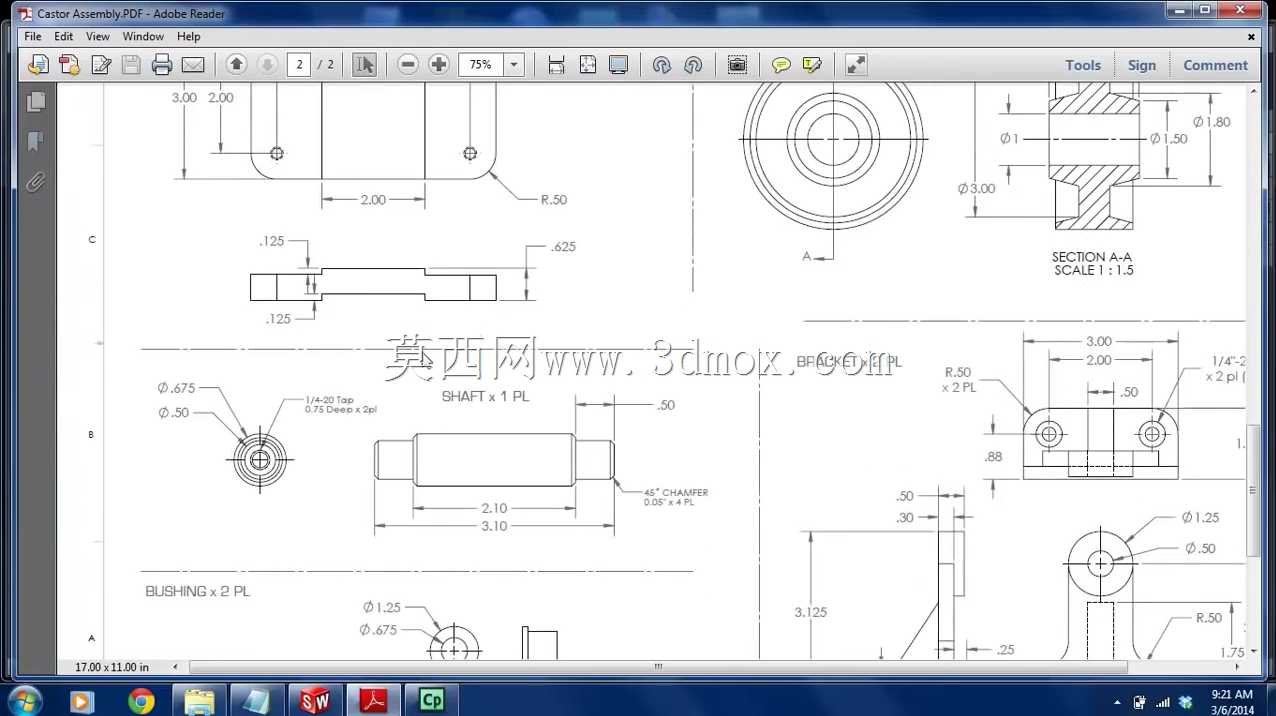Activate the Select tool cursor icon
Screen dimensions: 1276x716
coord(364,64)
